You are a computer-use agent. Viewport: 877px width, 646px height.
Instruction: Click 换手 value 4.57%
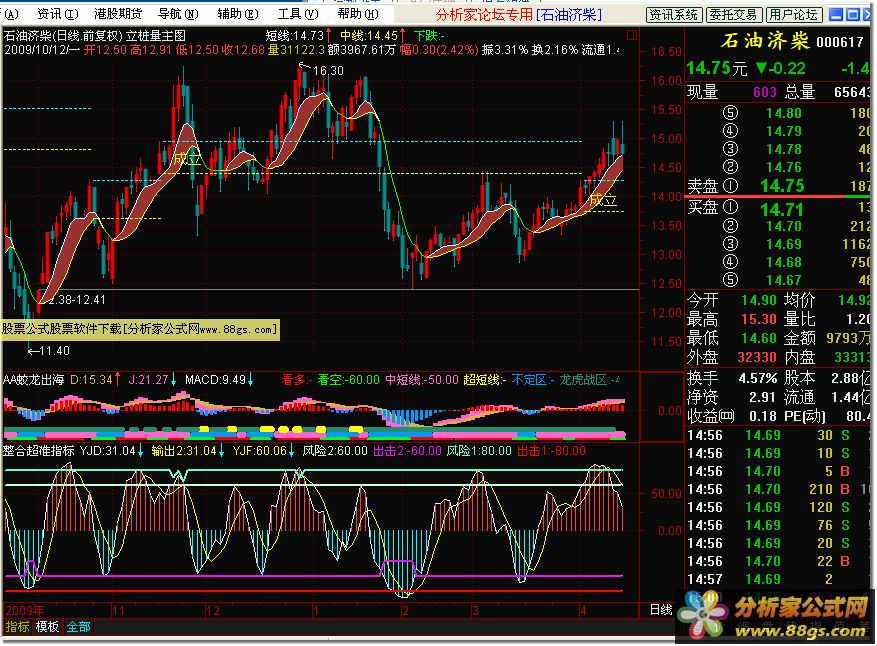(x=758, y=379)
